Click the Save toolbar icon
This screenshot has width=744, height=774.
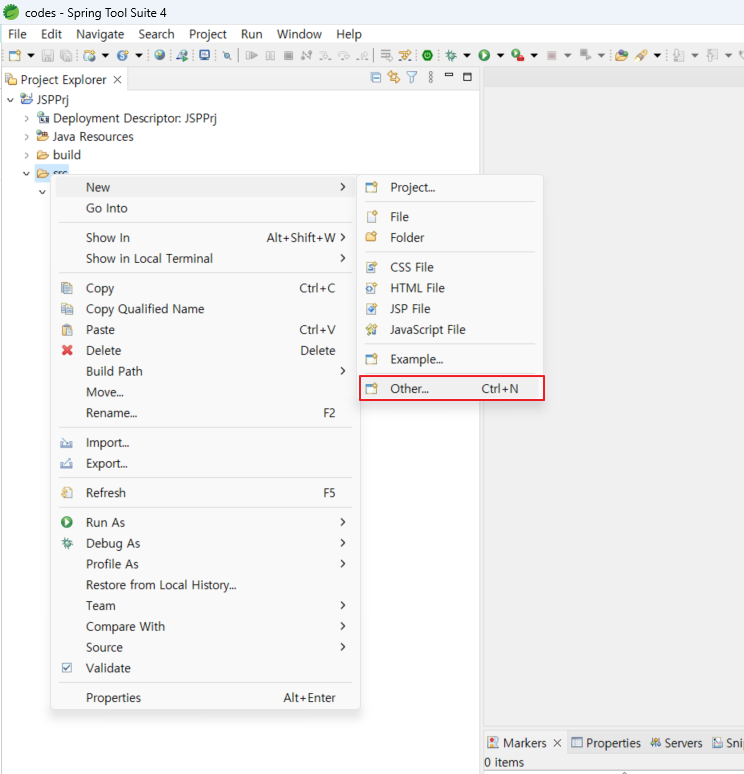coord(47,55)
